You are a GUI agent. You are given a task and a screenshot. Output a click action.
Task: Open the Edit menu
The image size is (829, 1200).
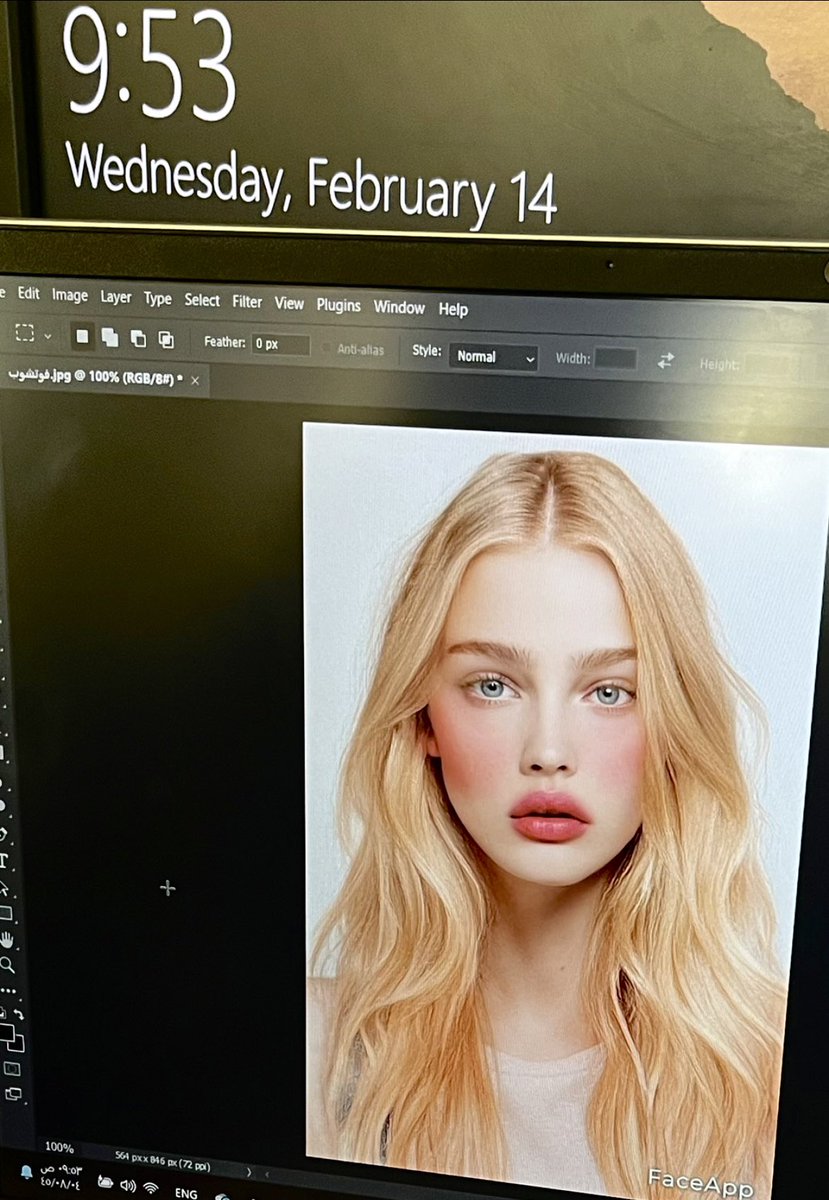click(28, 294)
